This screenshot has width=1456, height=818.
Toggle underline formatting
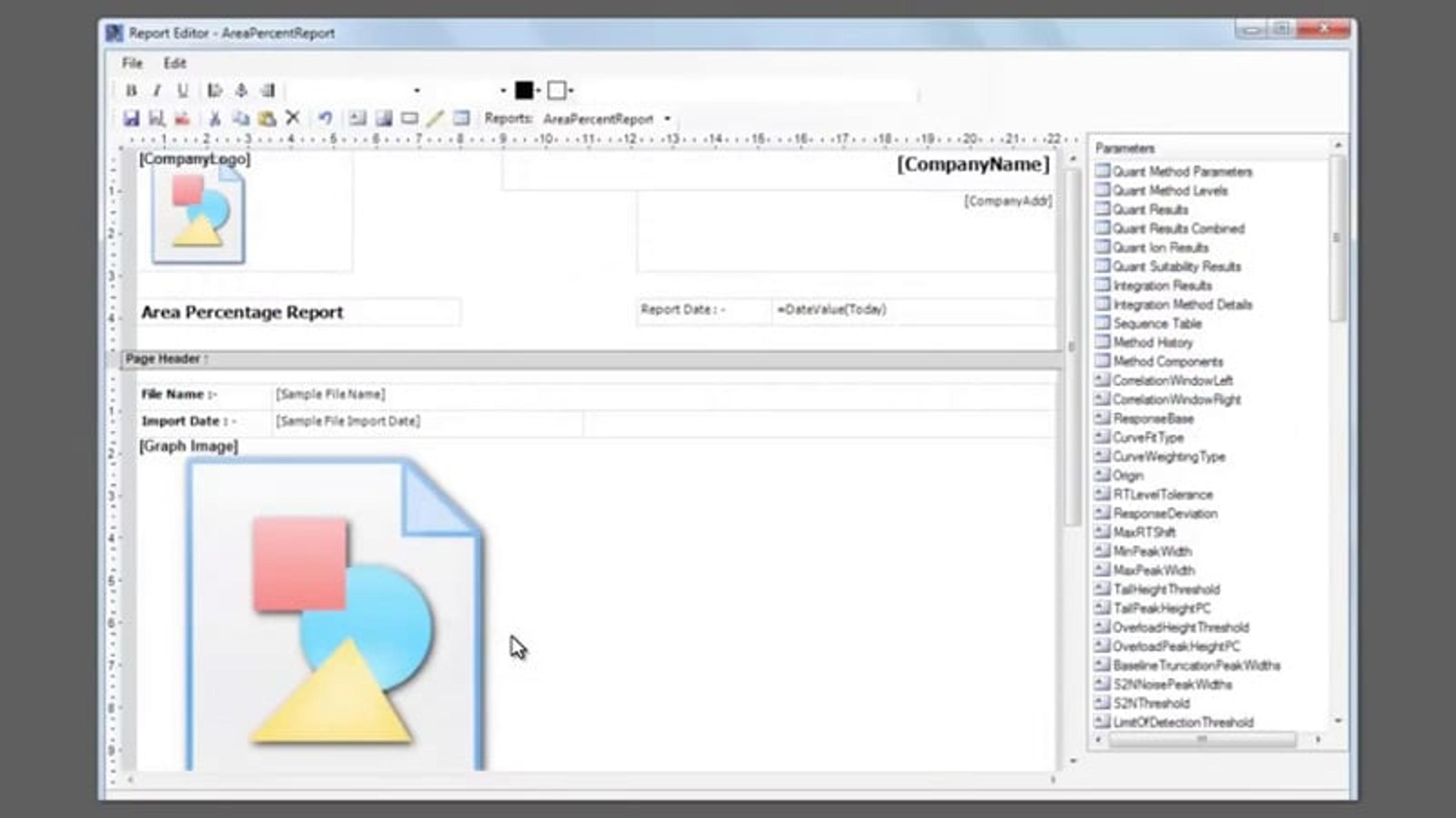click(182, 91)
